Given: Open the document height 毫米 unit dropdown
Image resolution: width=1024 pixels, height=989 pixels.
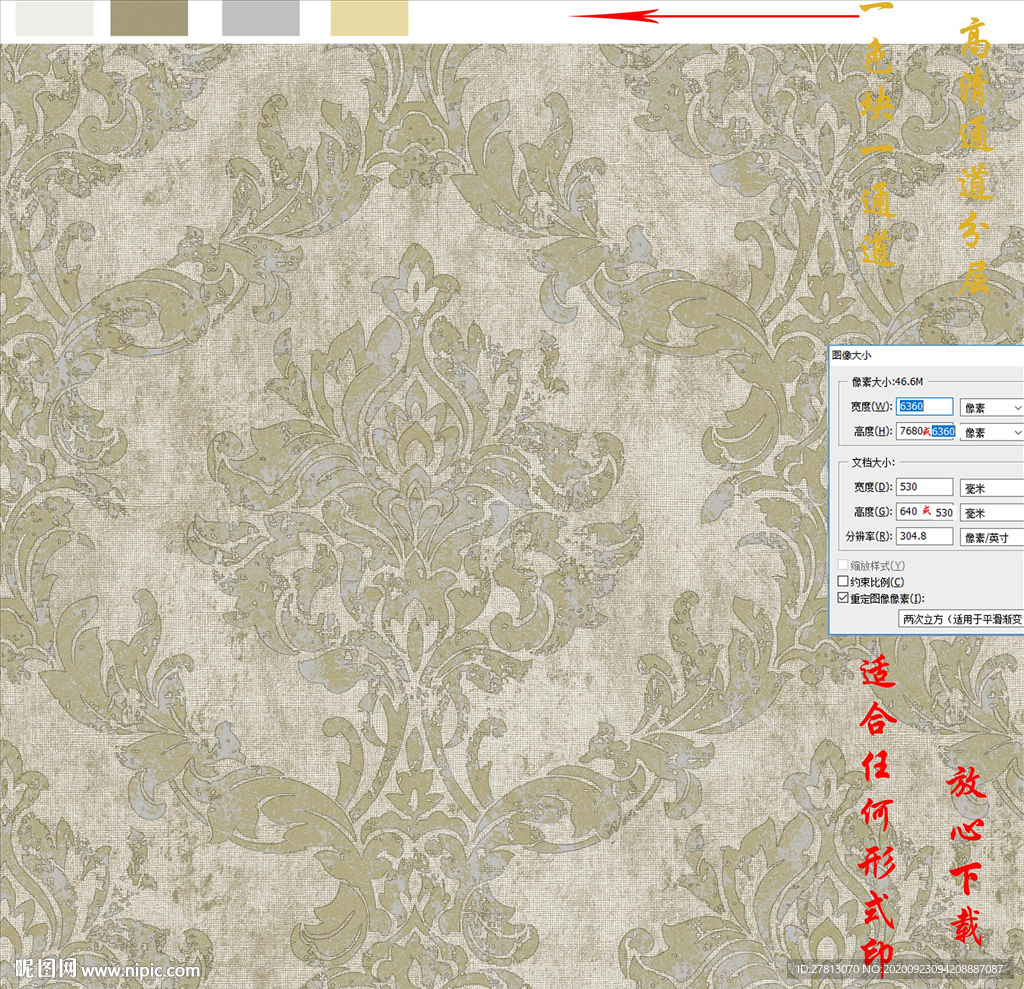Looking at the screenshot, I should (x=991, y=513).
